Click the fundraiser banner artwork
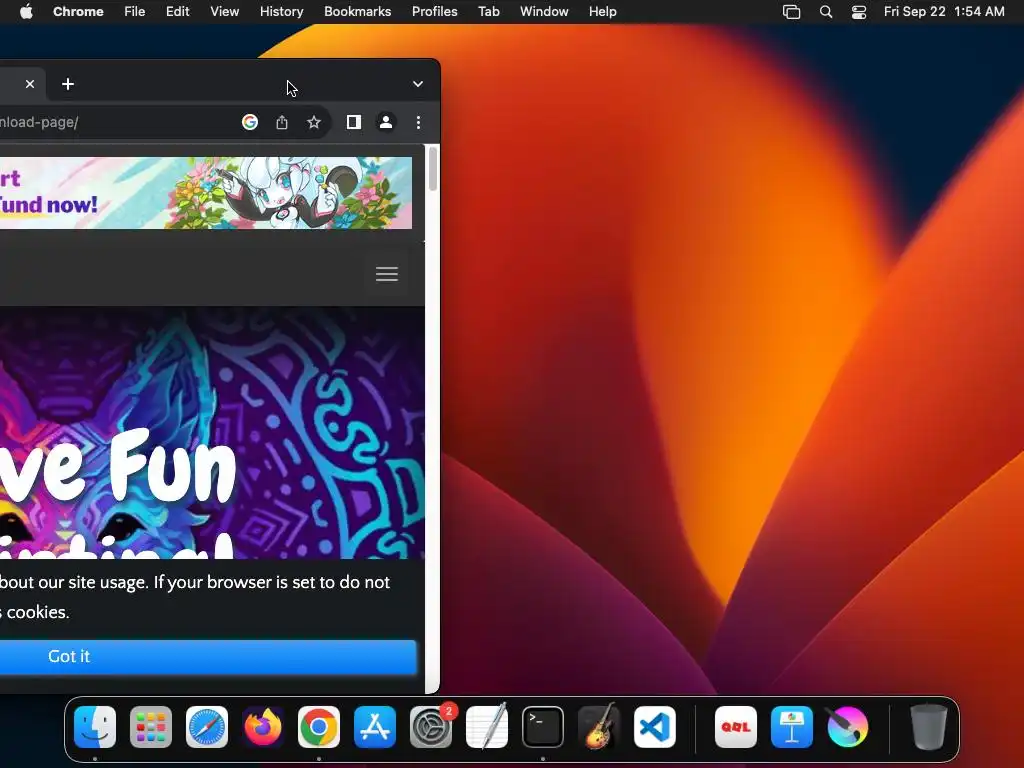 click(x=206, y=193)
